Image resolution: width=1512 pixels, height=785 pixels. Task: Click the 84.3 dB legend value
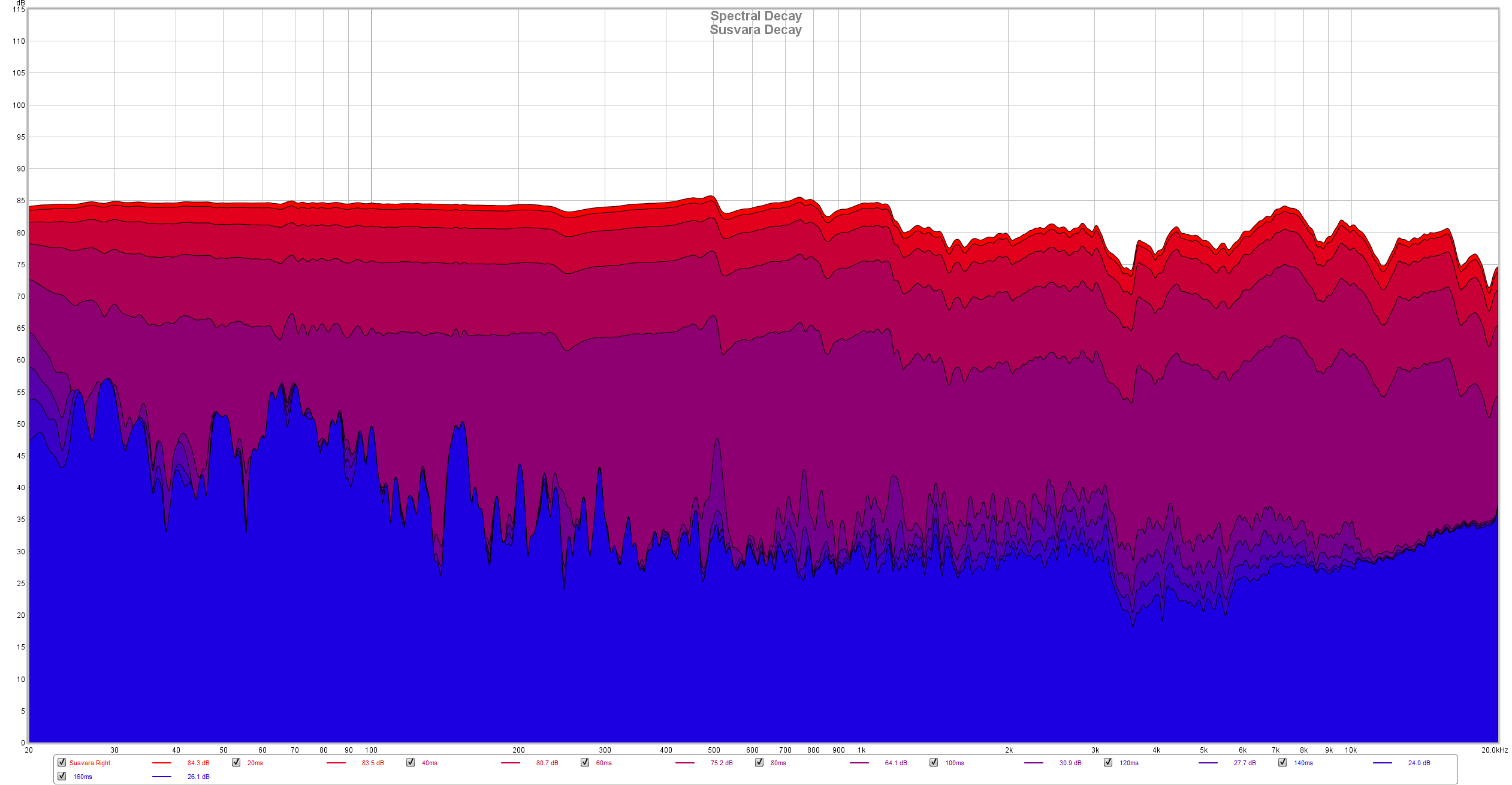[x=198, y=763]
